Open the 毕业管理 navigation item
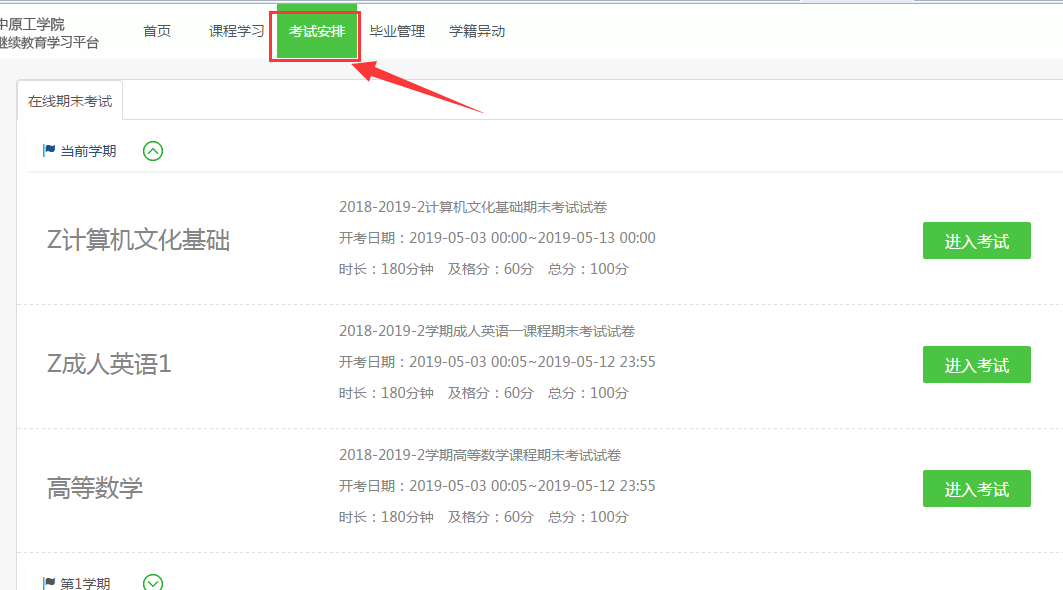The height and width of the screenshot is (590, 1063). [397, 31]
